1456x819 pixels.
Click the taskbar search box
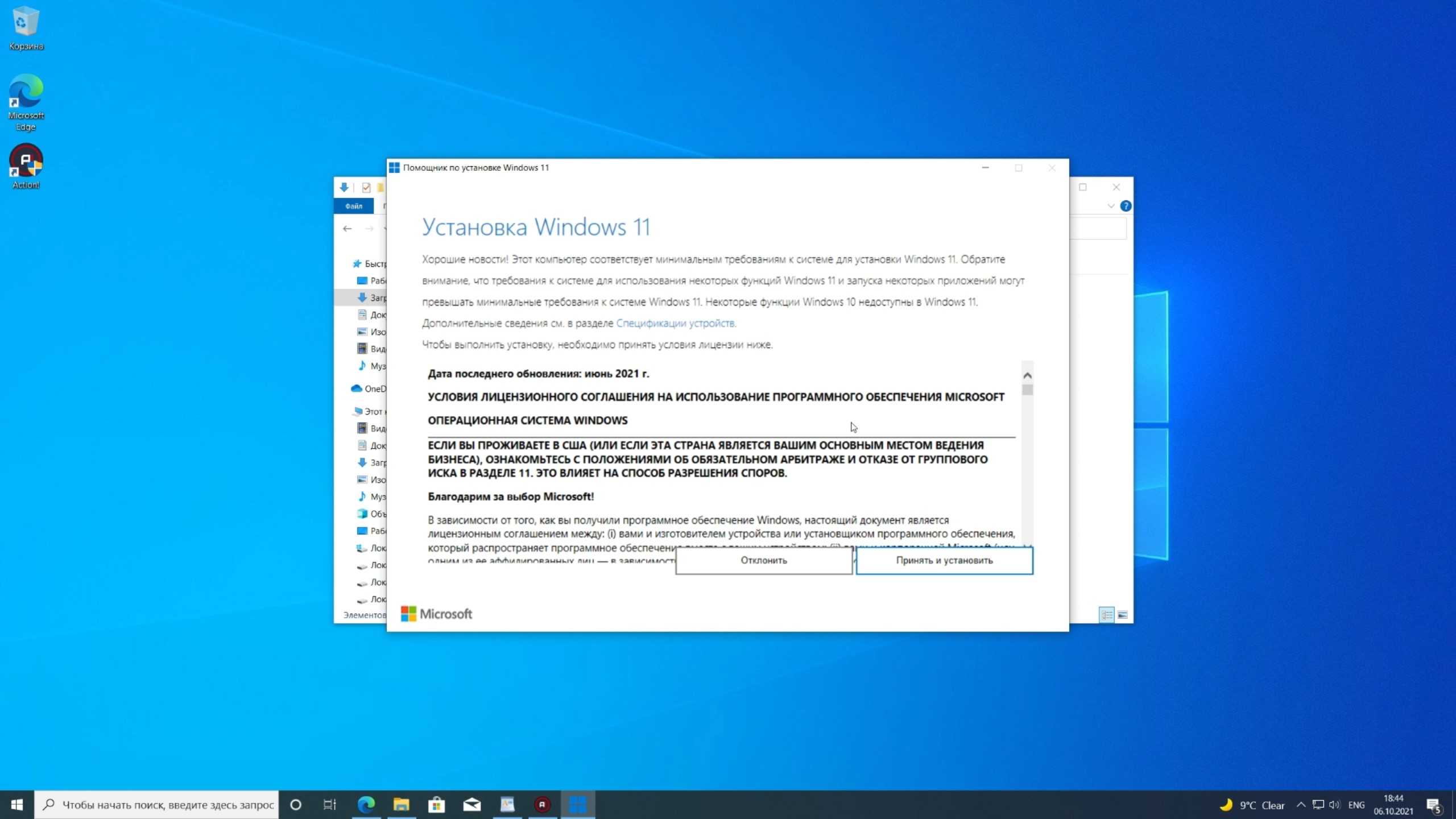[157, 805]
